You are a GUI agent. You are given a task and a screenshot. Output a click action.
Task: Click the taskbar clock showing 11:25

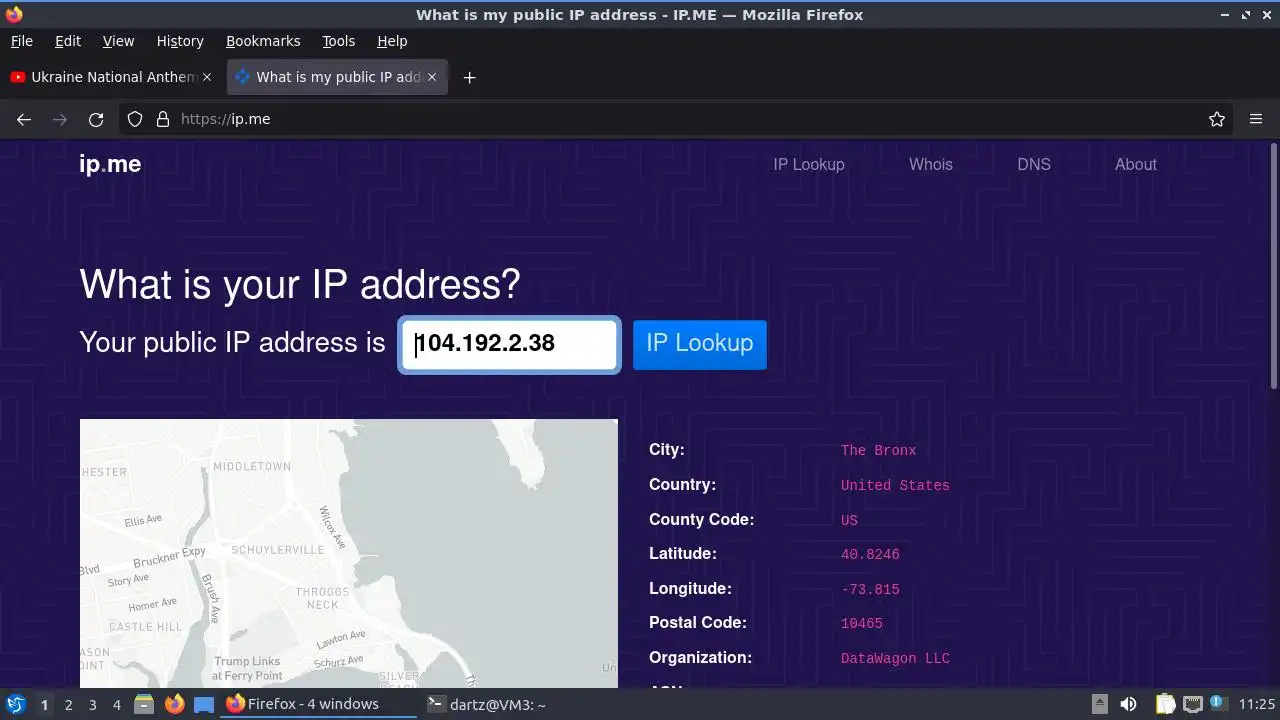pyautogui.click(x=1257, y=704)
